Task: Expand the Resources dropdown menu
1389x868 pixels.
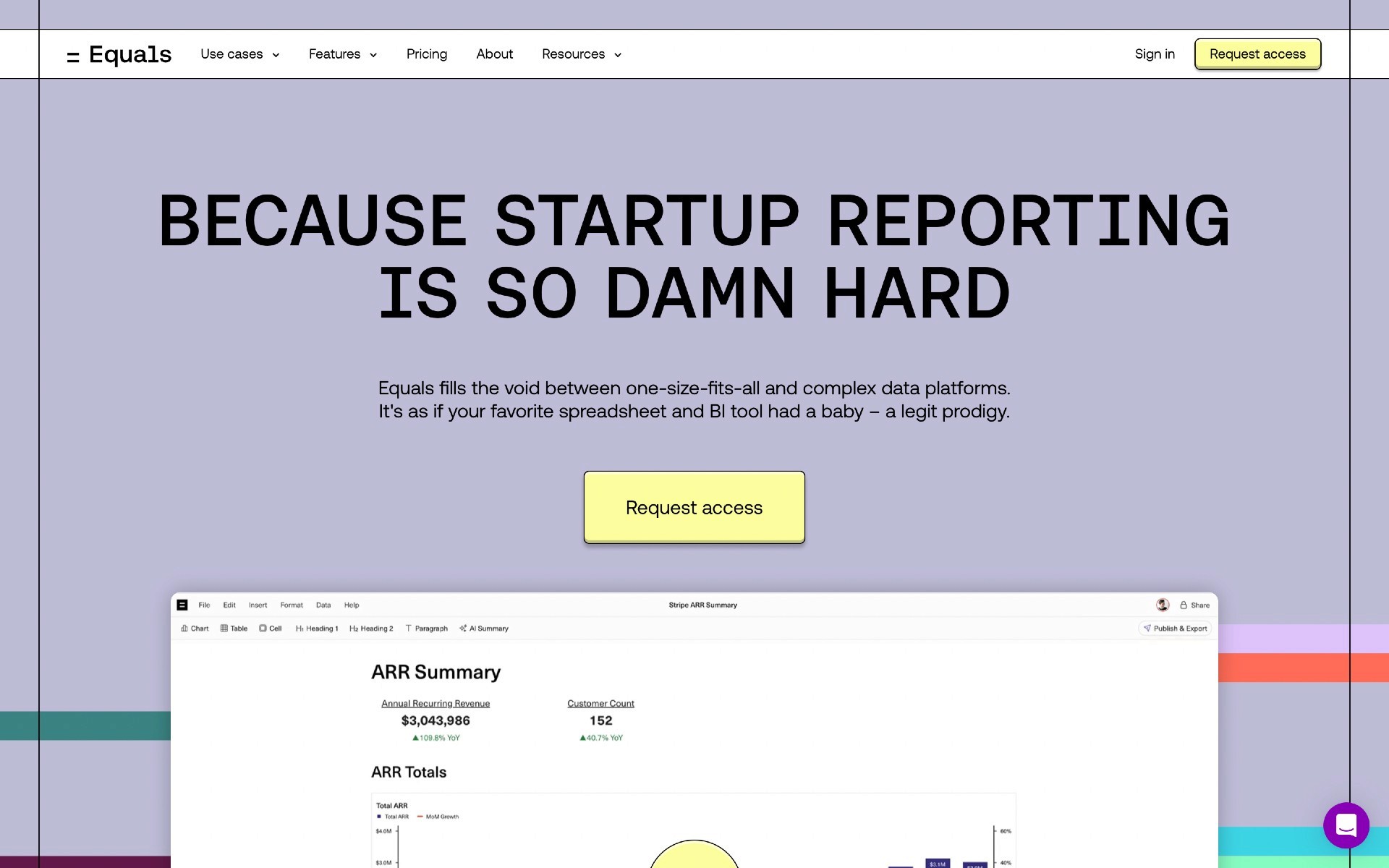Action: (x=581, y=54)
